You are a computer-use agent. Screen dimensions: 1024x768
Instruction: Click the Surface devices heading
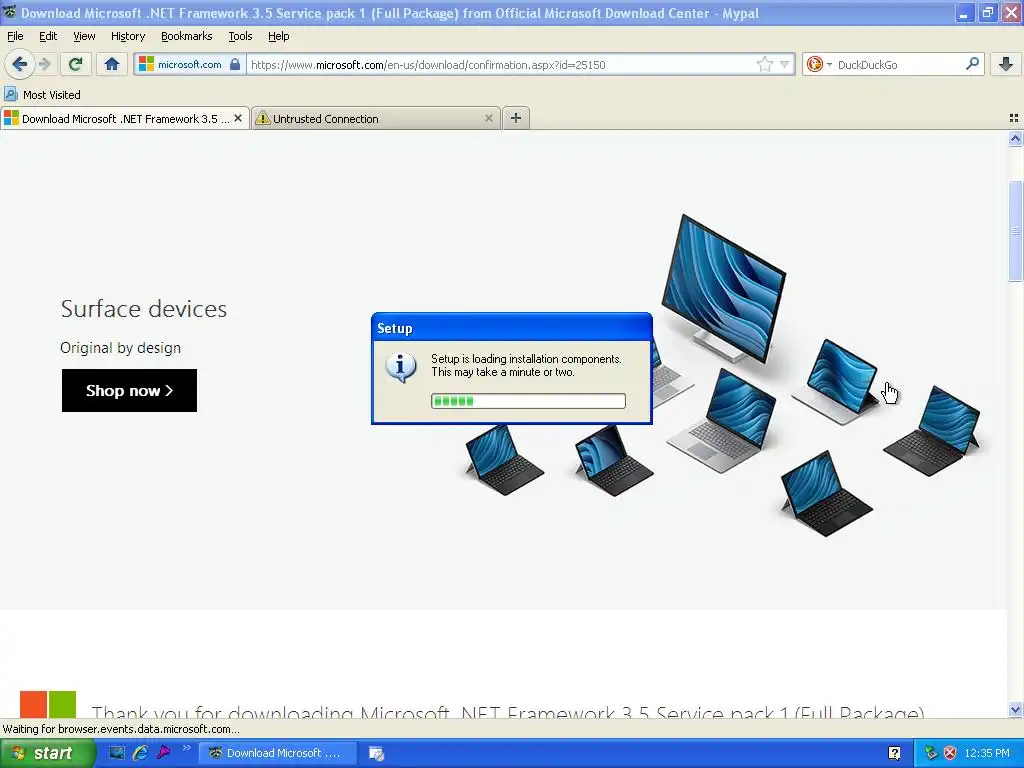coord(144,308)
